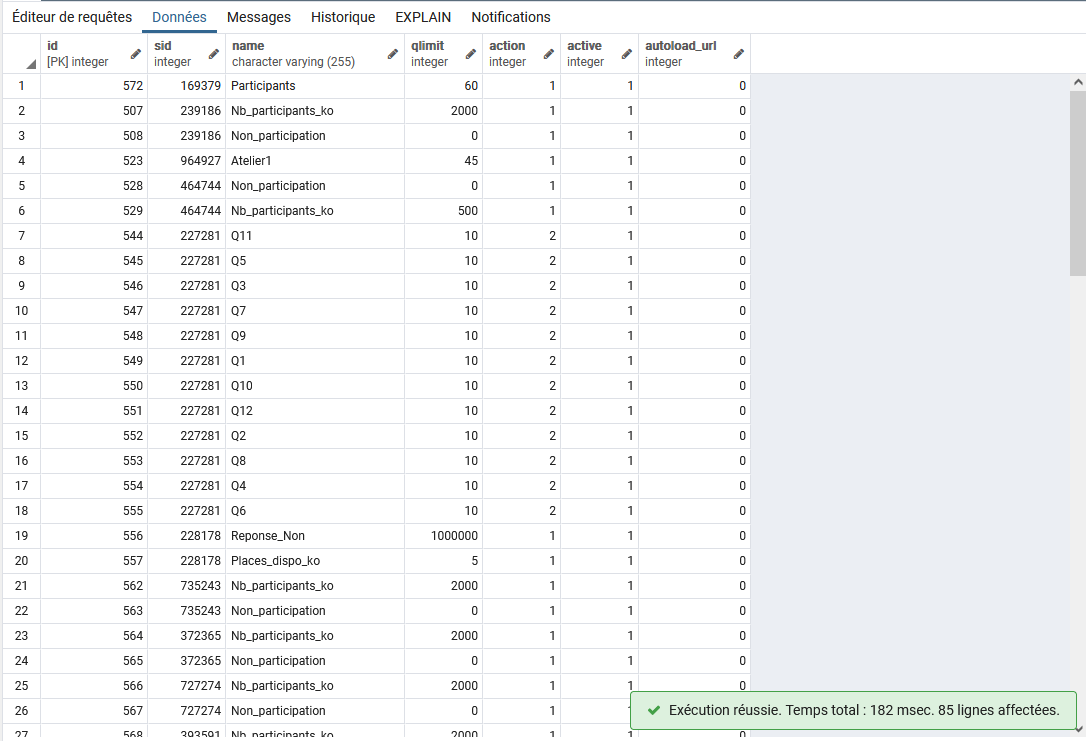Click the action column pencil icon
The height and width of the screenshot is (741, 1086).
pyautogui.click(x=549, y=54)
